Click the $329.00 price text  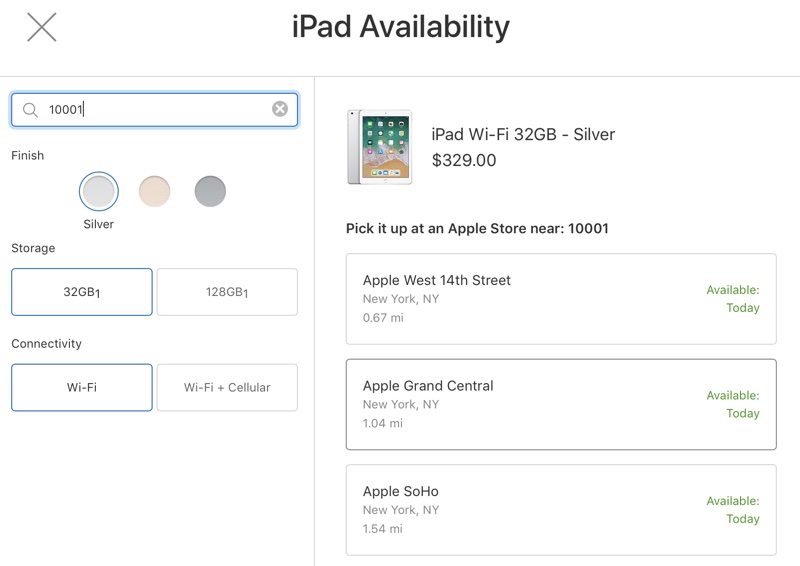[x=464, y=160]
